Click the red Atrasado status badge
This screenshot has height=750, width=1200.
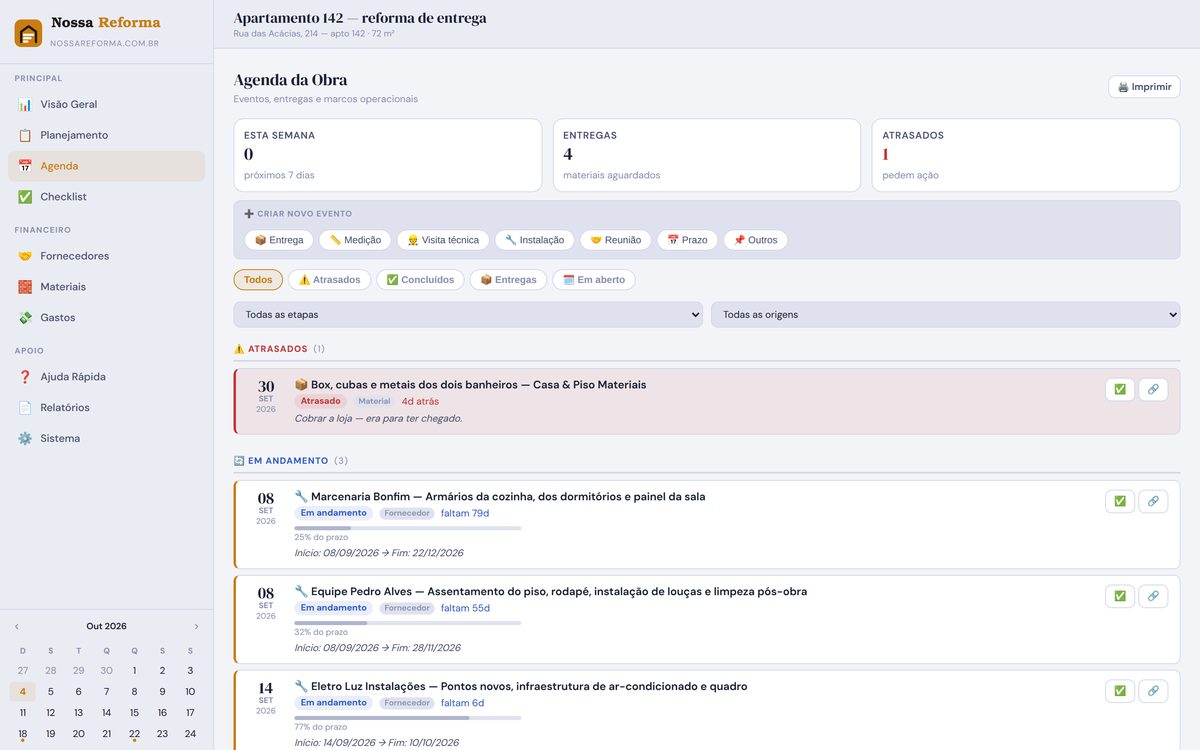320,401
